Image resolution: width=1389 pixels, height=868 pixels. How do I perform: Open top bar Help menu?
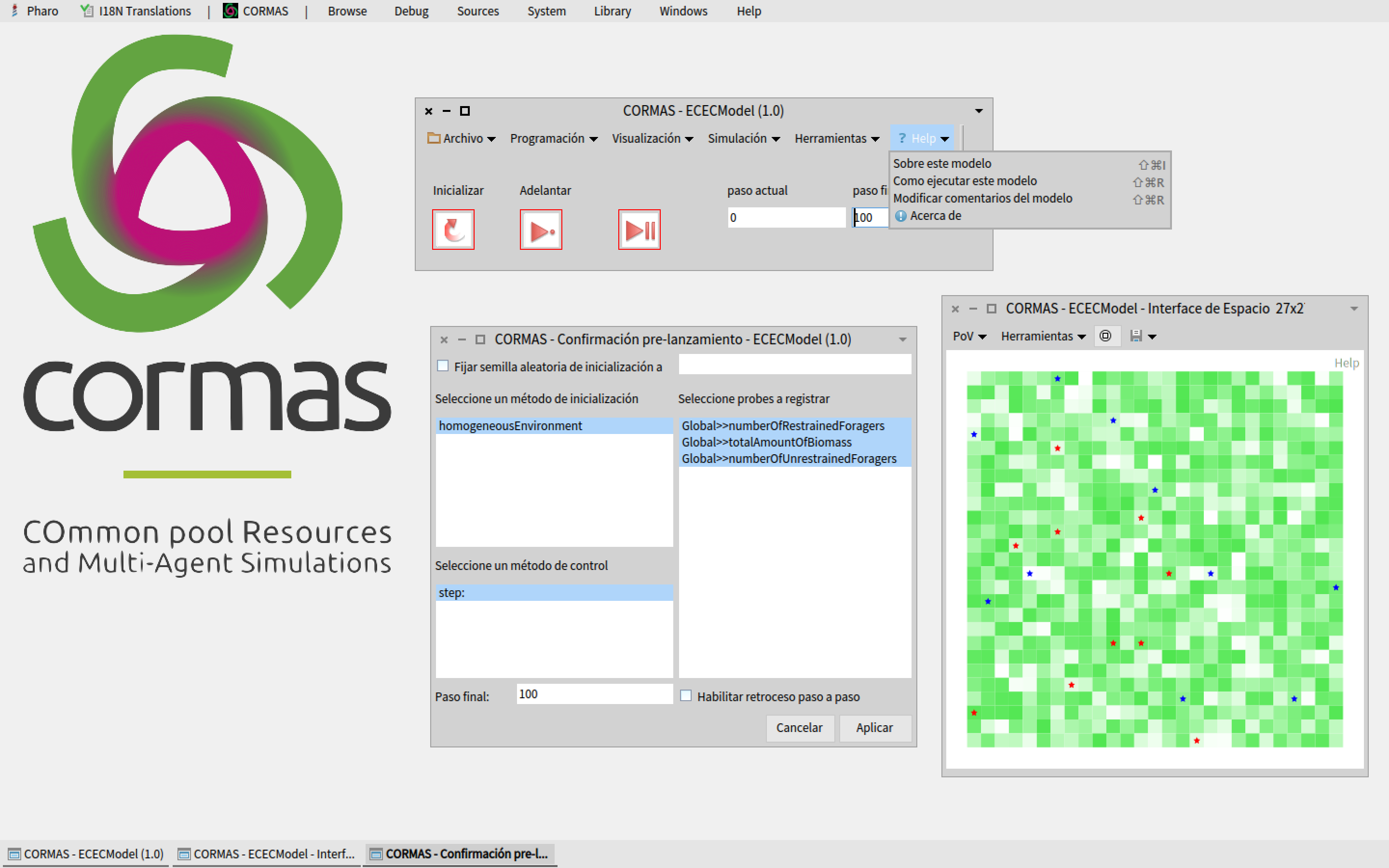749,11
